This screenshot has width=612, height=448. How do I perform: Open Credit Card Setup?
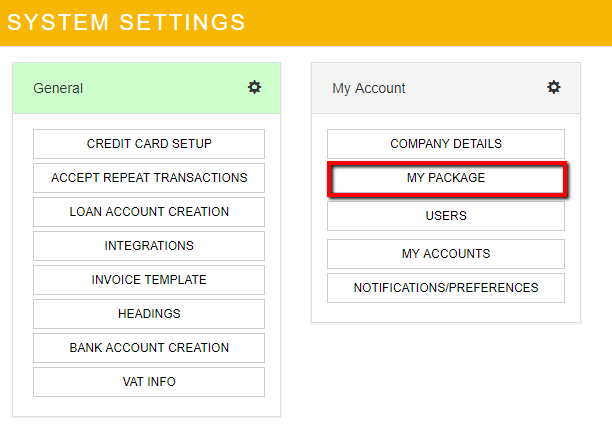[x=149, y=144]
